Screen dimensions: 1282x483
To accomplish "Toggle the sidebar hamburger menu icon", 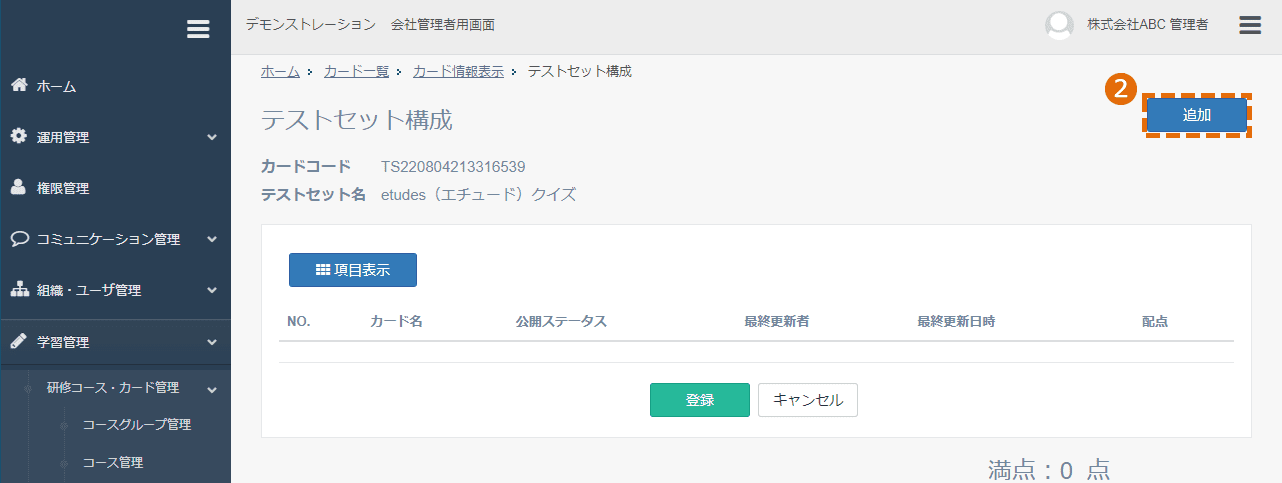I will pos(198,29).
